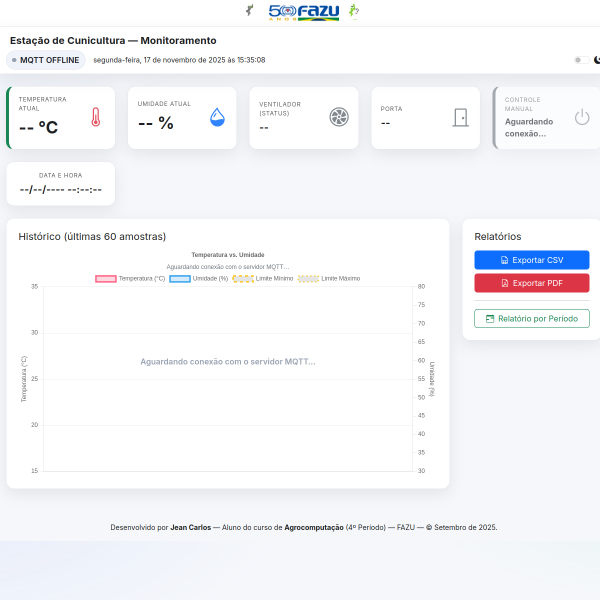600x600 pixels.
Task: Click the Umidade Atual card
Action: [x=182, y=118]
